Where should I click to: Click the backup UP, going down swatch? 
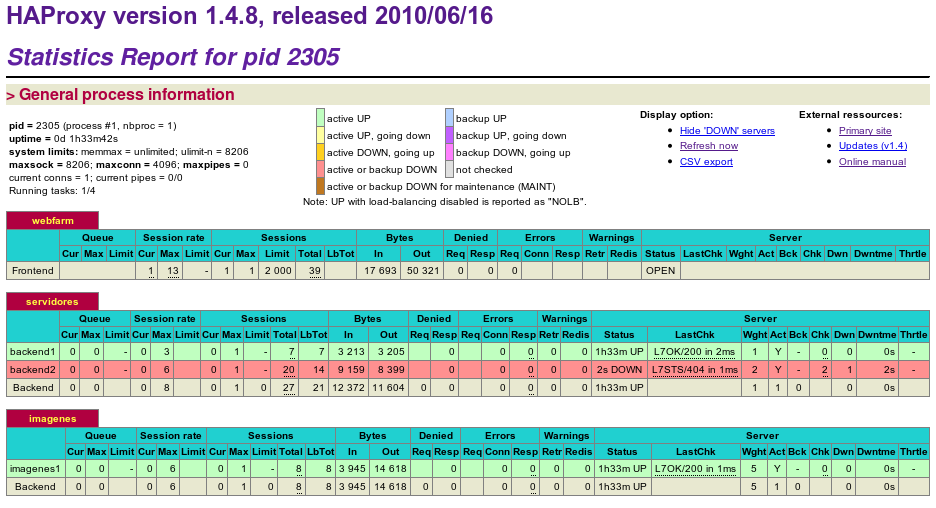click(x=449, y=136)
